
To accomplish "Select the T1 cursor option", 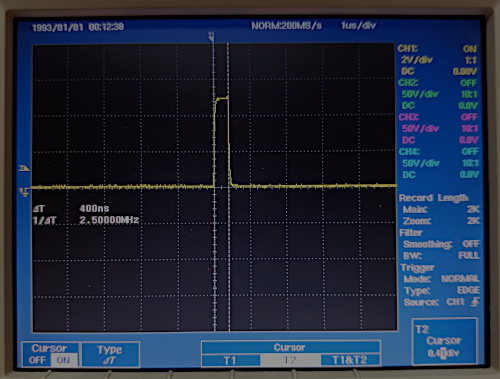I will point(231,360).
